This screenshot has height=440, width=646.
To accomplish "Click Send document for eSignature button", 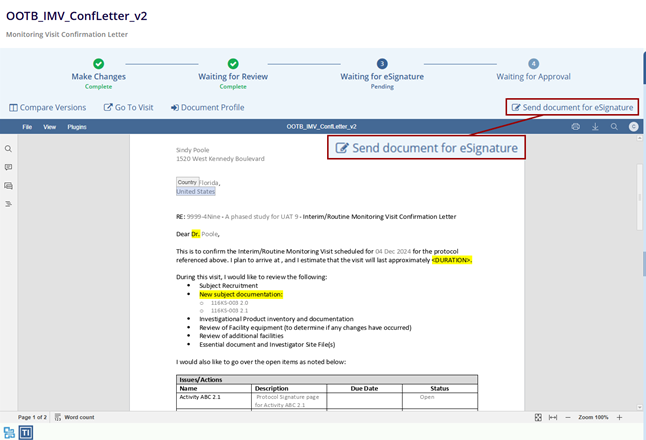I will [572, 107].
